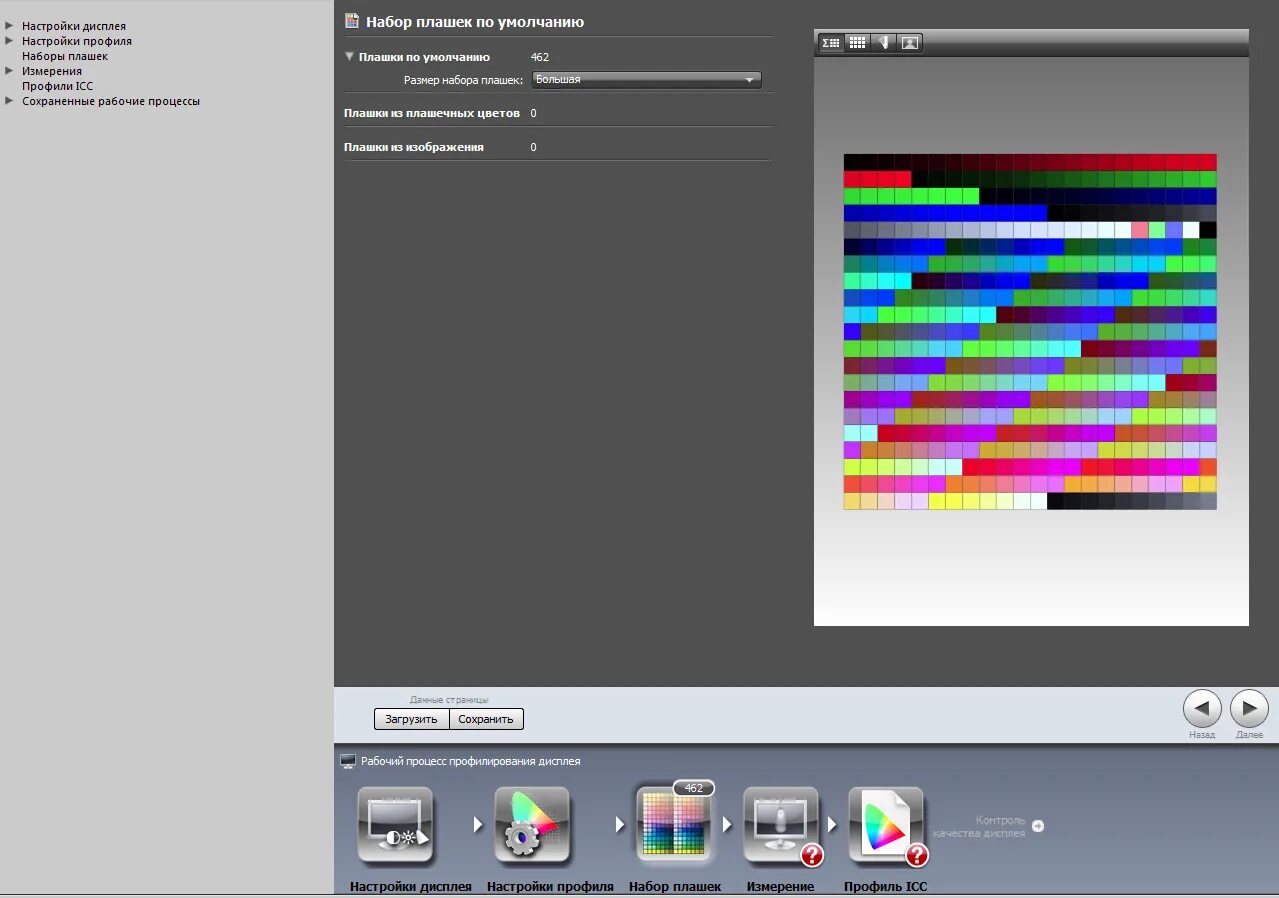Select Настройки дисплея in the sidebar
1279x898 pixels.
click(x=74, y=26)
